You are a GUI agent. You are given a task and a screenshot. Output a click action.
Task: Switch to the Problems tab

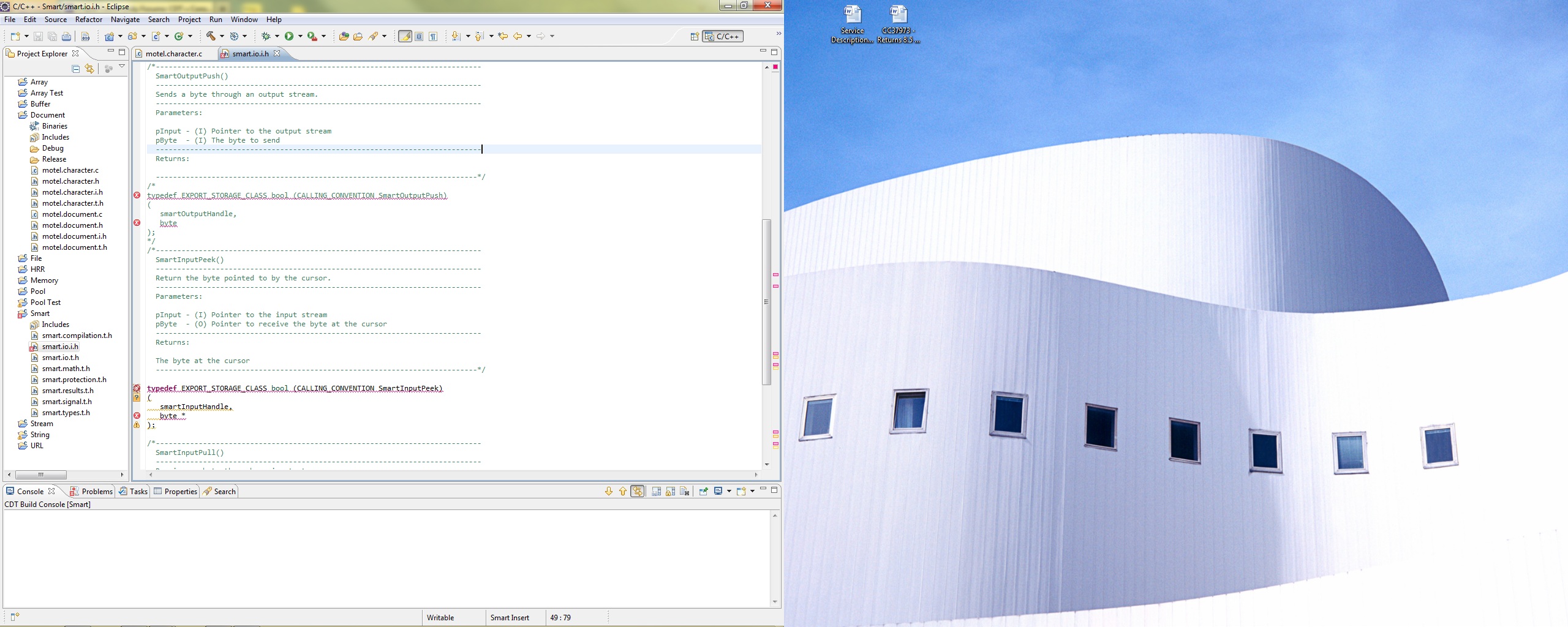(x=91, y=491)
